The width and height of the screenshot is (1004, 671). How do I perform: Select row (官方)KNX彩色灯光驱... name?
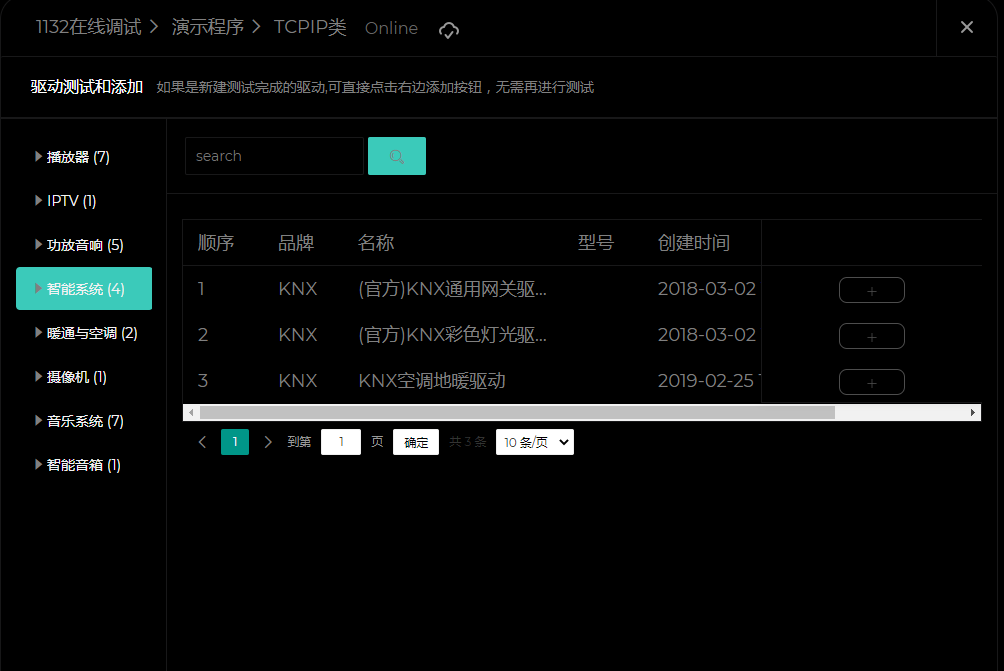452,335
